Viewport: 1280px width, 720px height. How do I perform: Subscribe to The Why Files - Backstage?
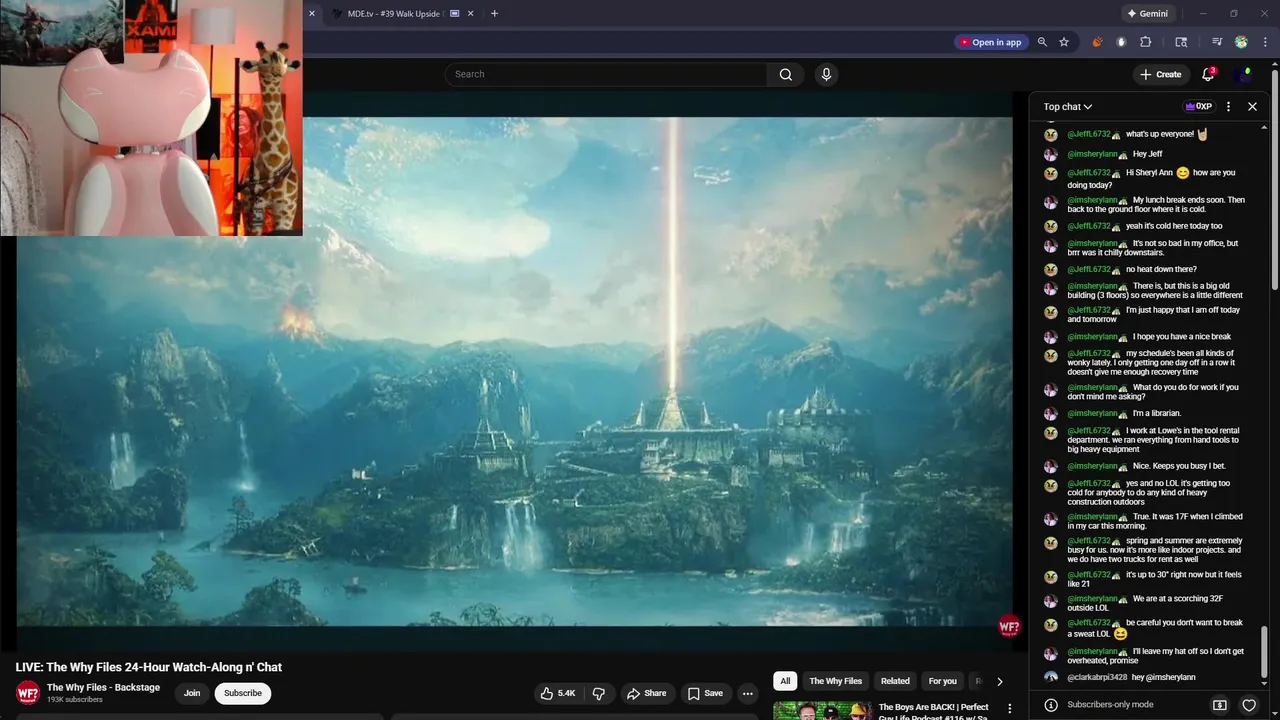pyautogui.click(x=242, y=693)
